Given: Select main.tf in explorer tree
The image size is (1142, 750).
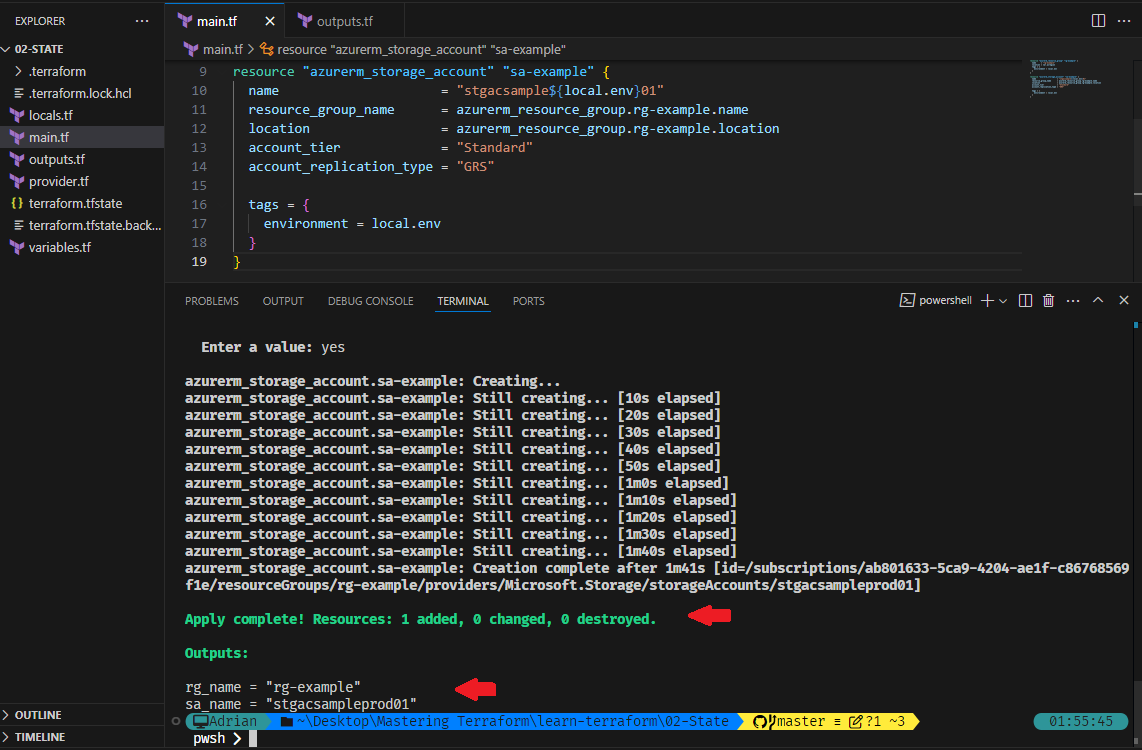Looking at the screenshot, I should point(82,137).
